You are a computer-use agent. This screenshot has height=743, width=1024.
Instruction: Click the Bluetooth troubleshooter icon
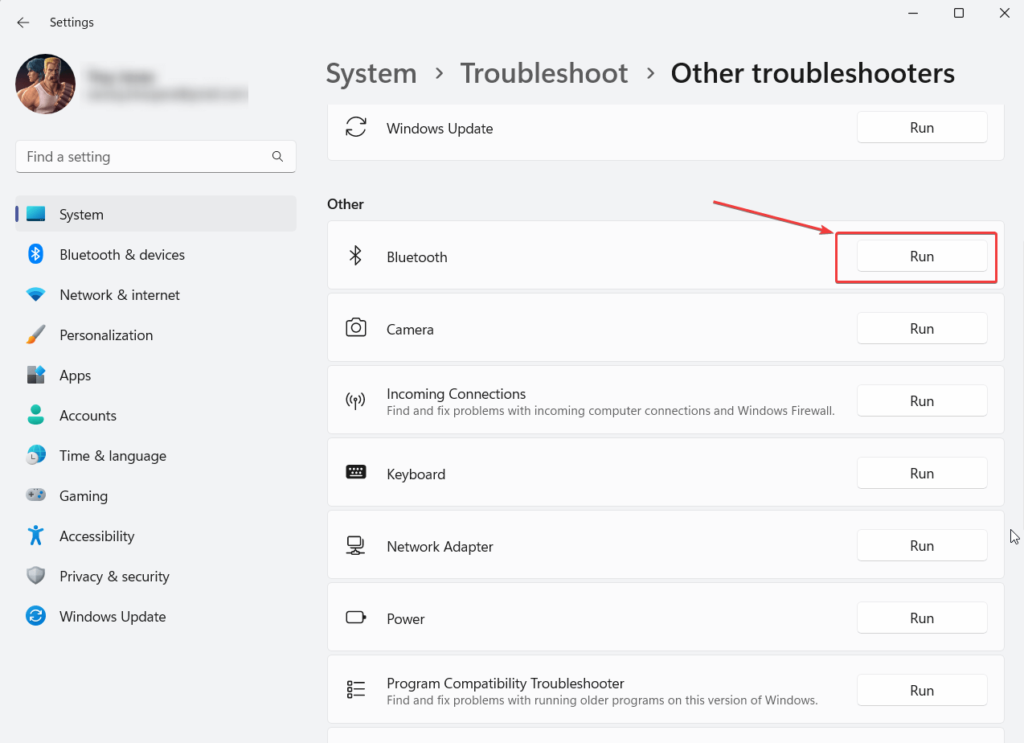[355, 256]
